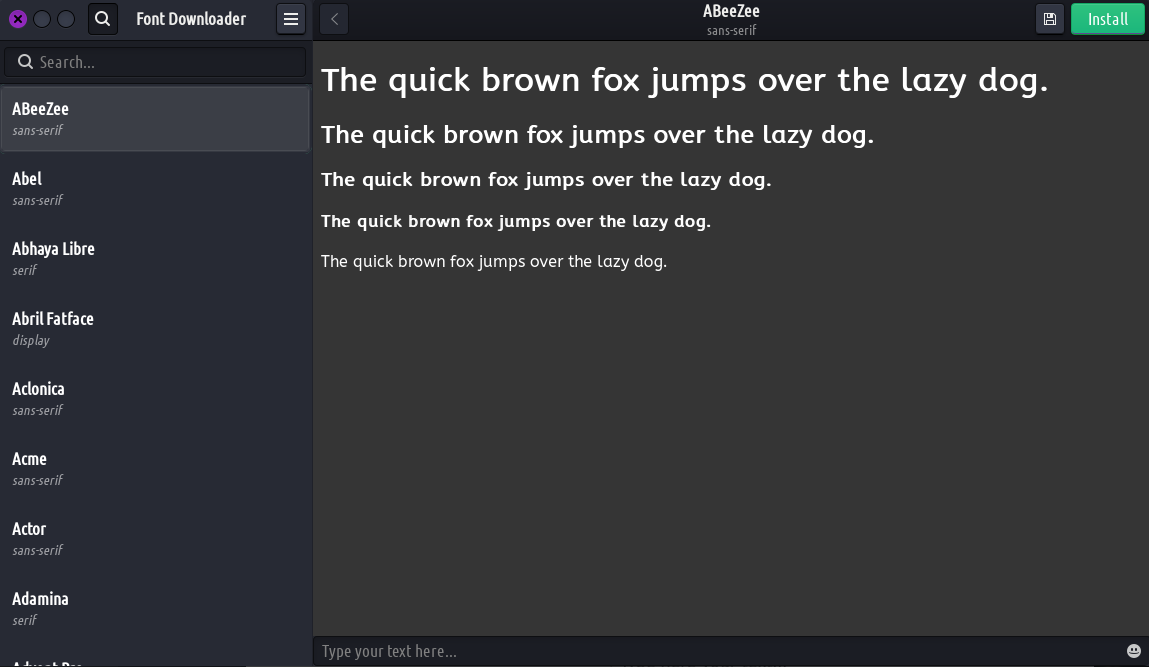Open the hamburger menu
Viewport: 1149px width, 667px height.
[291, 19]
